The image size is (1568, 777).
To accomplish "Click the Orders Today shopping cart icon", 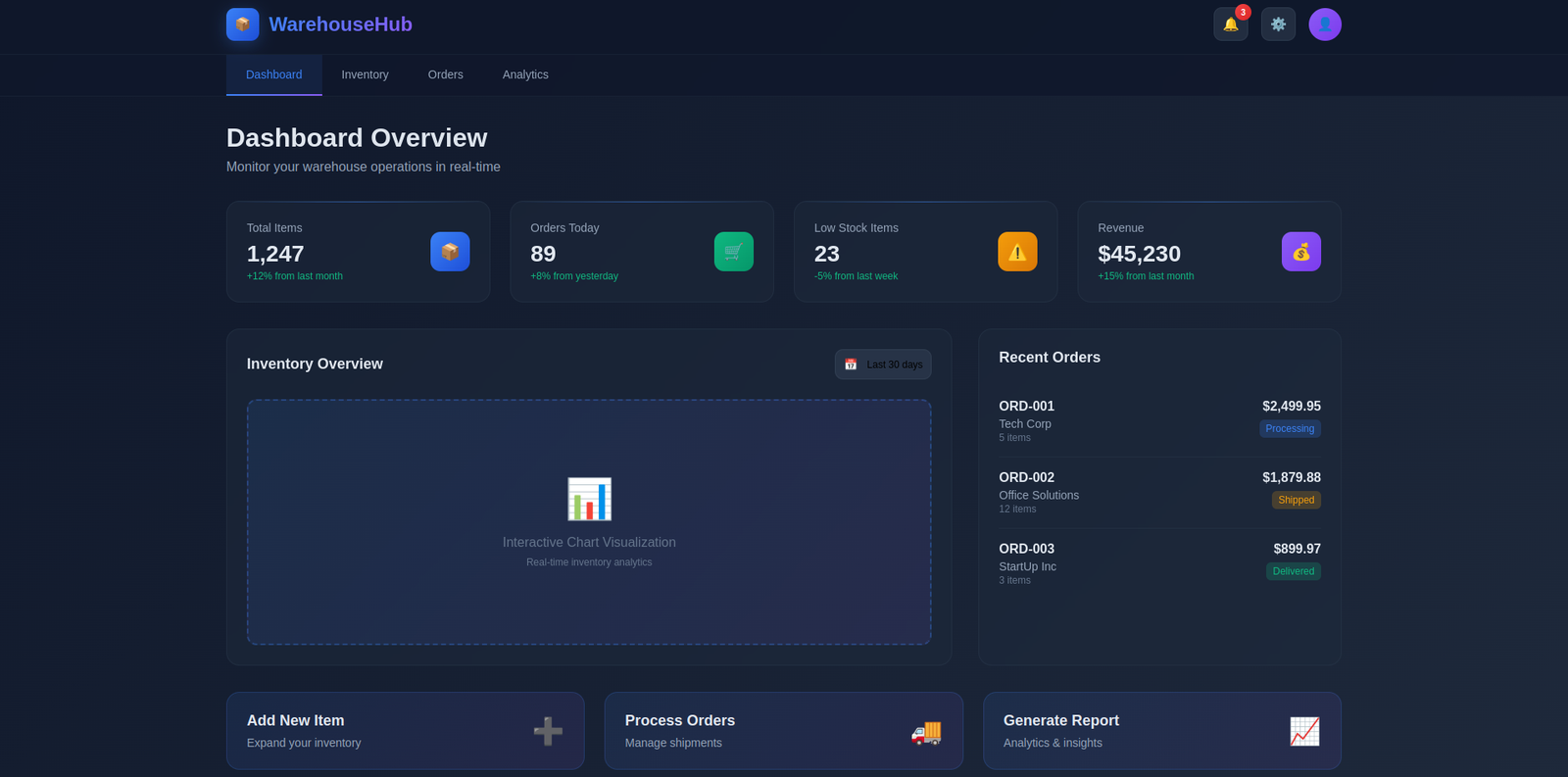I will [x=733, y=252].
